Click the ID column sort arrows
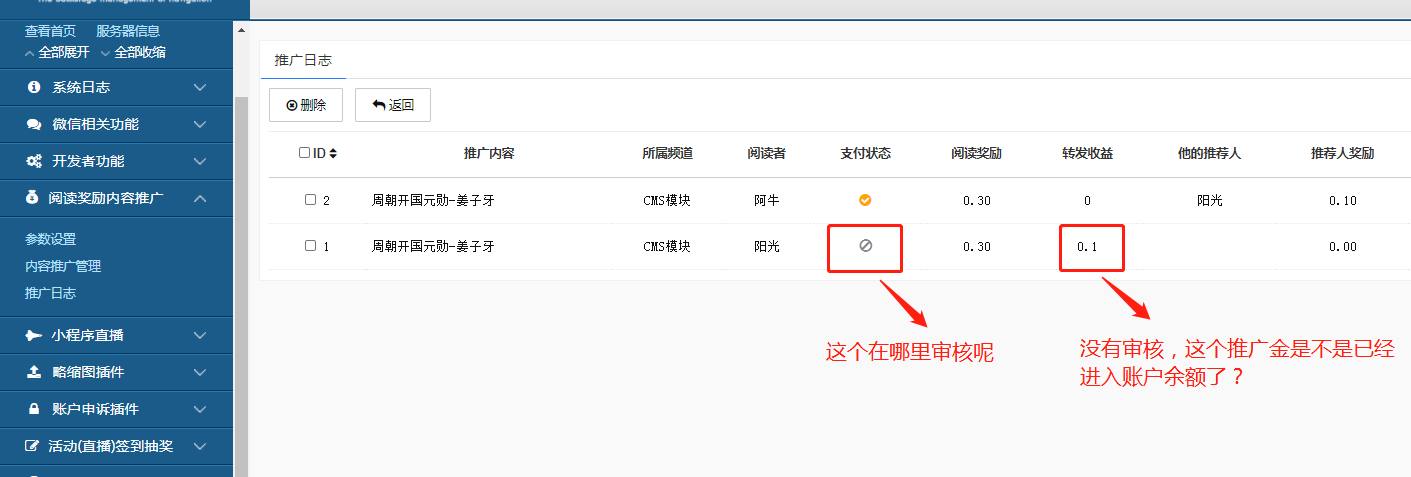 coord(333,154)
